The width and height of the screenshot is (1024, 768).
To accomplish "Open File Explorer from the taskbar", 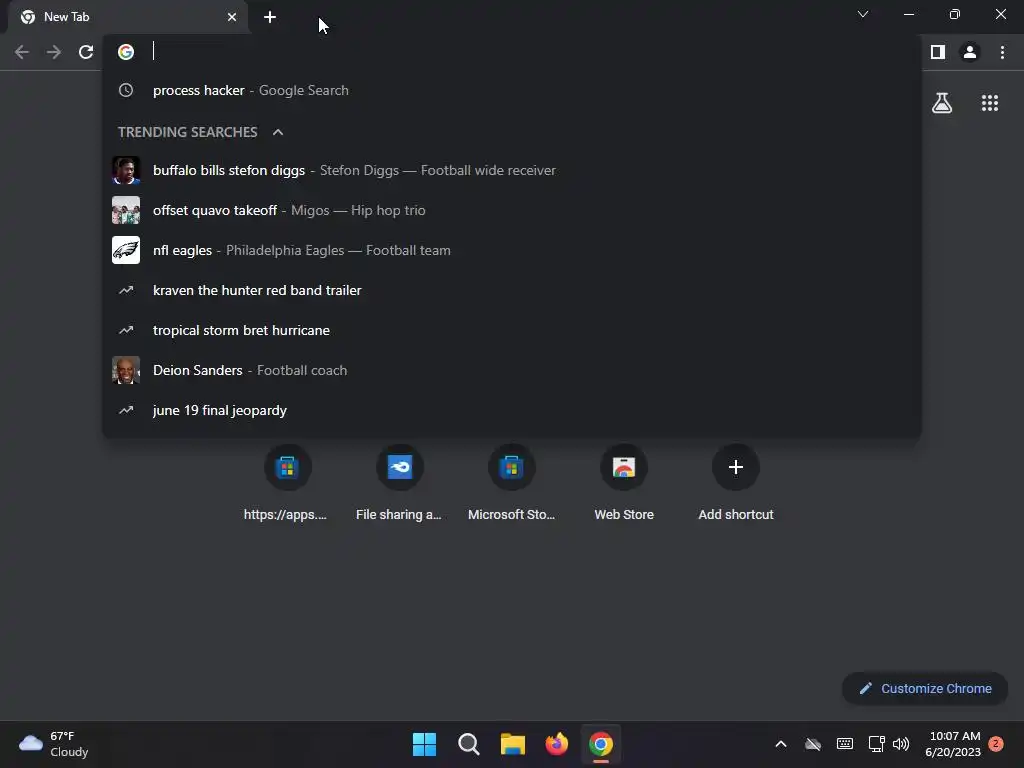I will (x=513, y=744).
